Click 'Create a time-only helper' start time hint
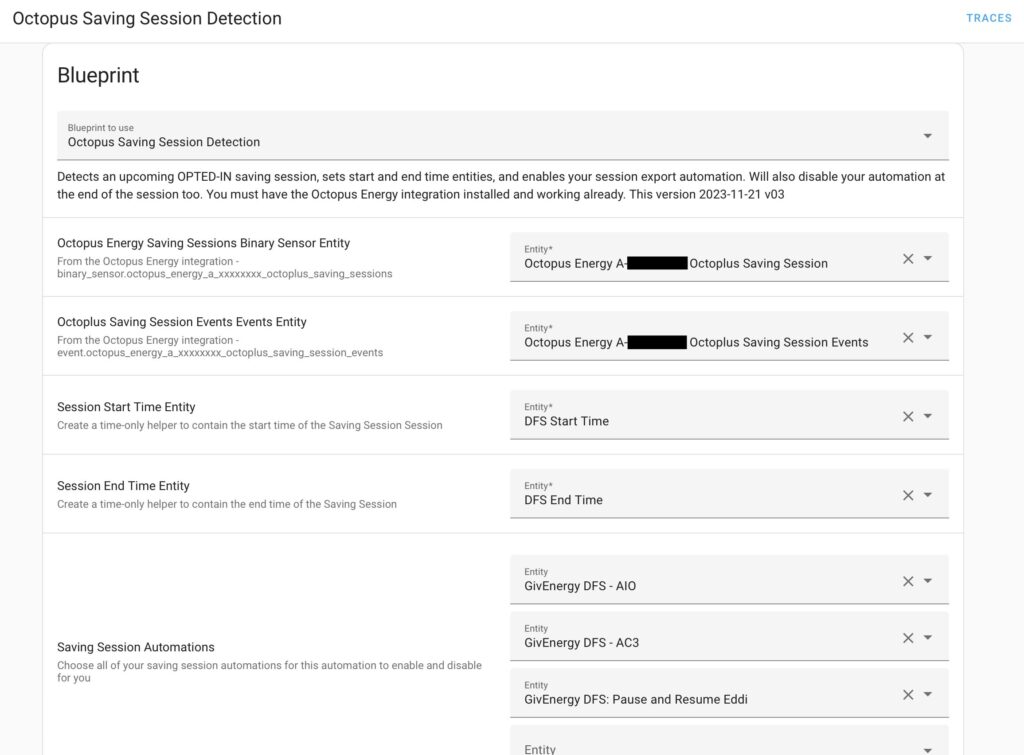This screenshot has width=1024, height=755. (x=249, y=425)
